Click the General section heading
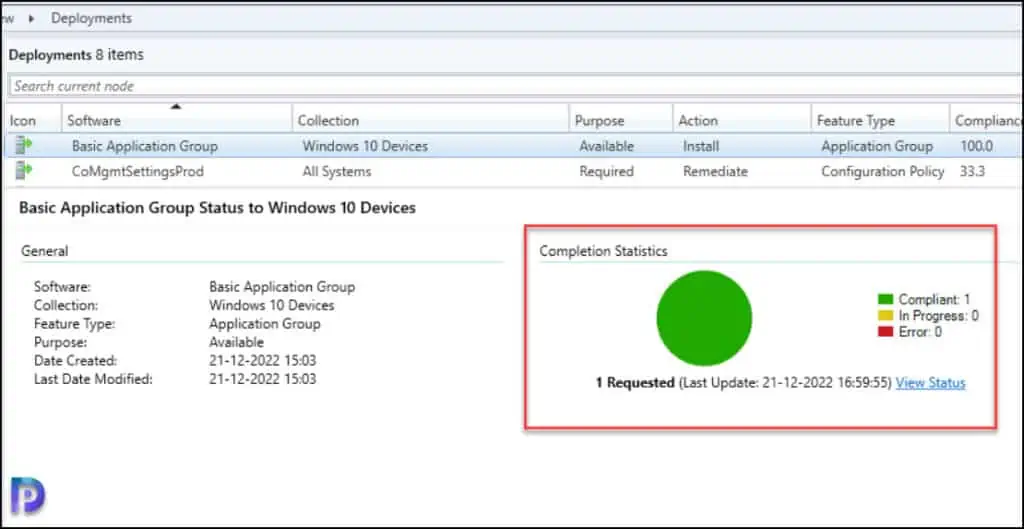The width and height of the screenshot is (1024, 529). (x=44, y=251)
